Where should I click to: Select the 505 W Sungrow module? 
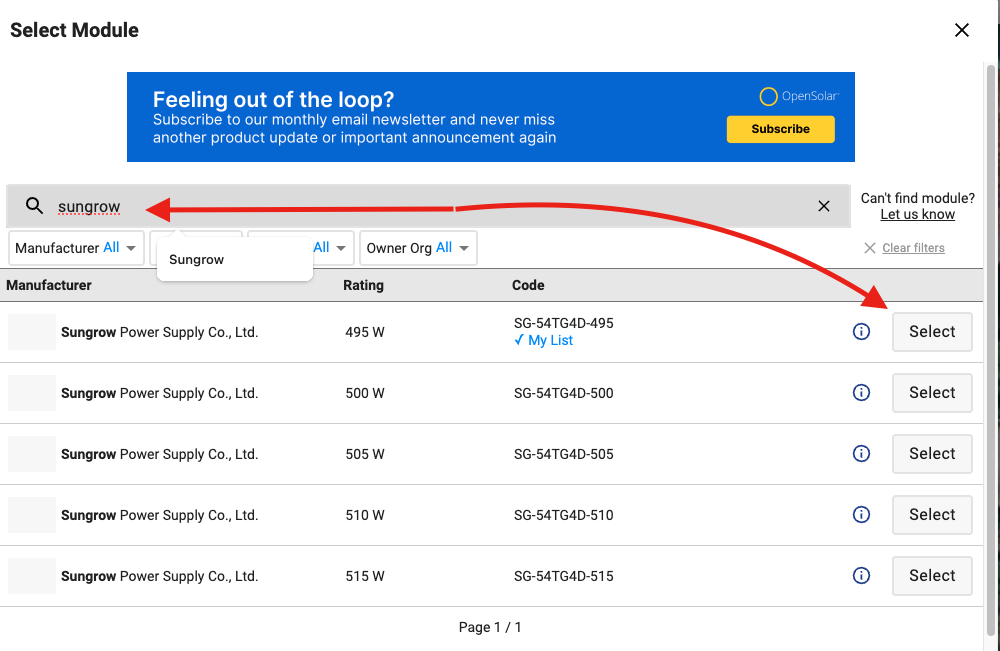[932, 453]
